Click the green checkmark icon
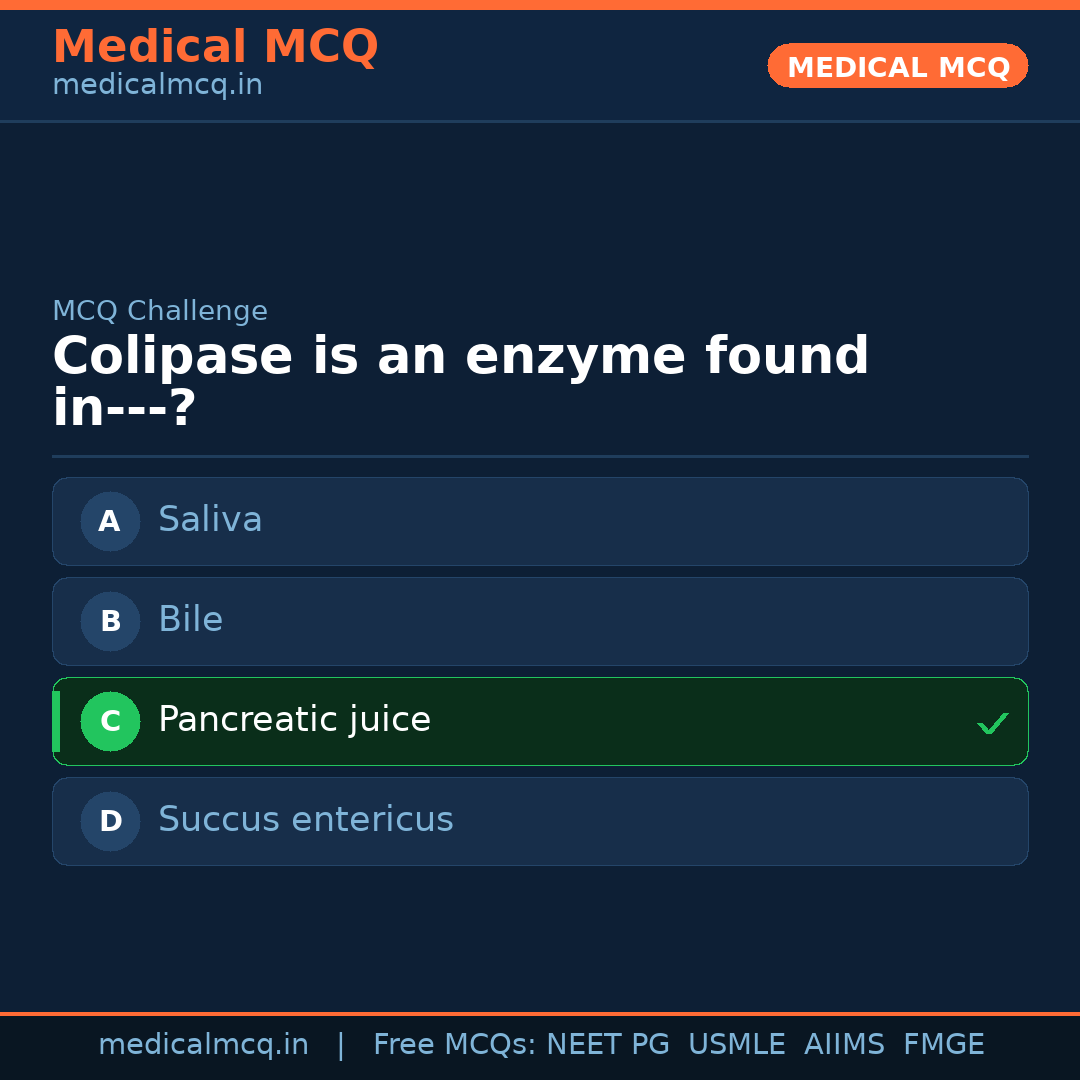The height and width of the screenshot is (1080, 1080). [992, 723]
